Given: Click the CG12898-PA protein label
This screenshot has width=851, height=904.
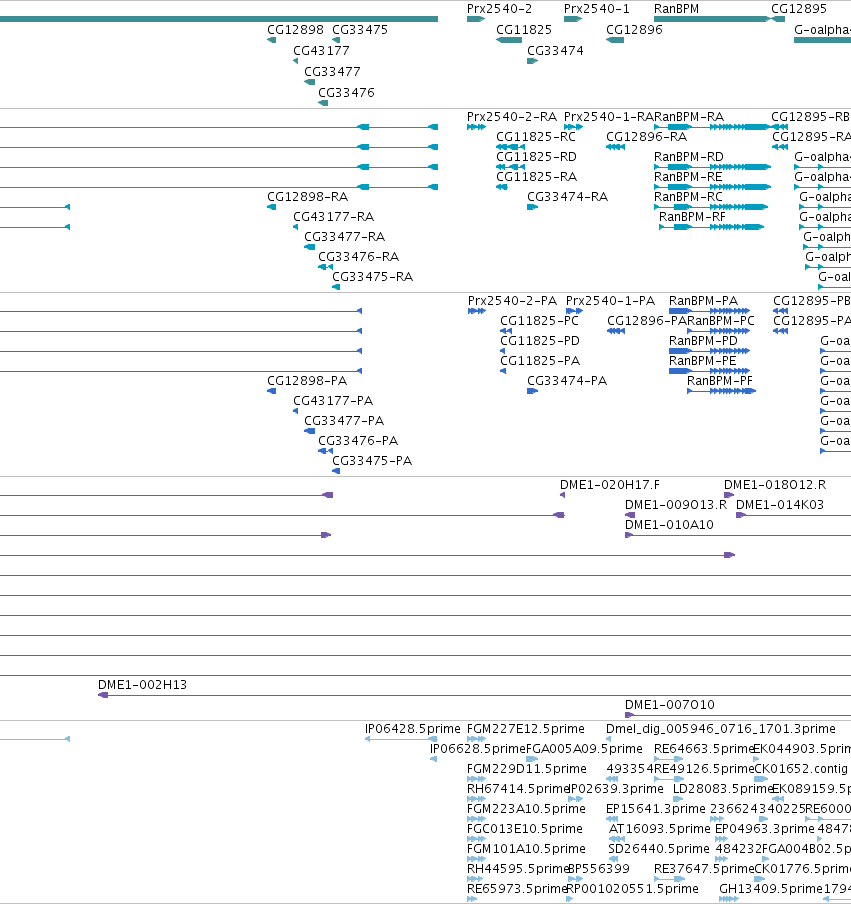Looking at the screenshot, I should point(307,381).
